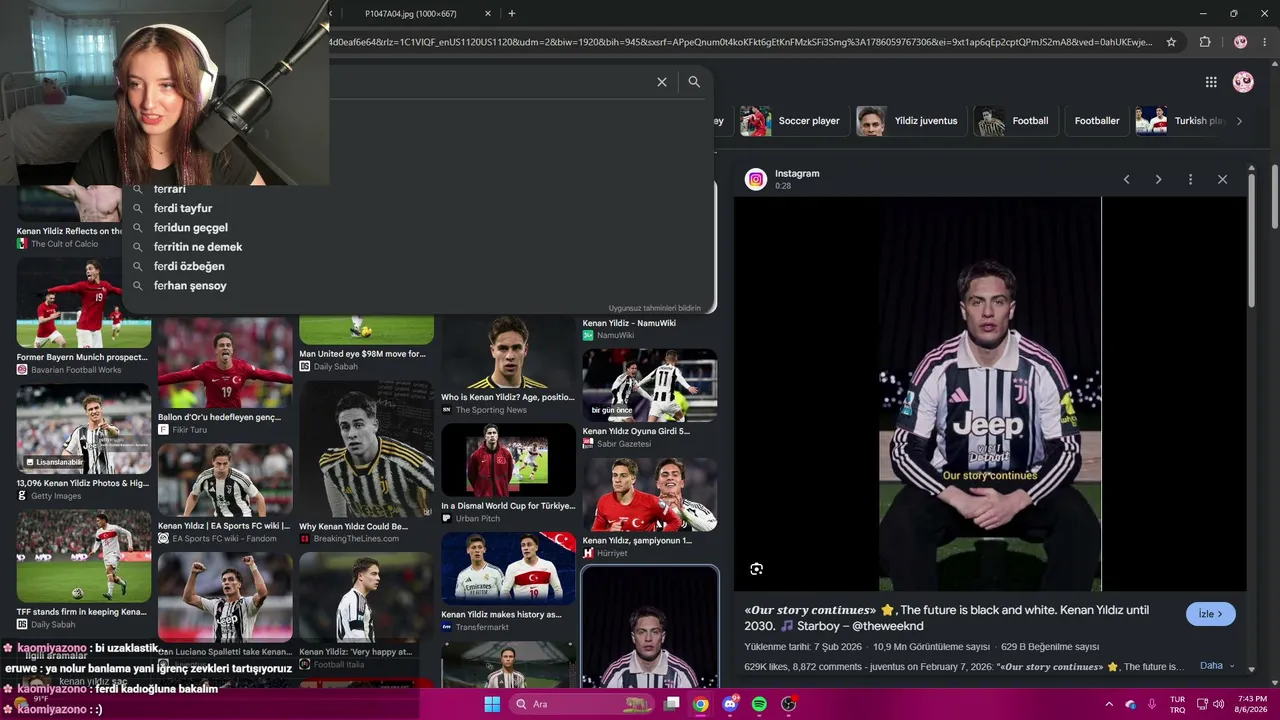Open the Getty Images 13,096 photos result

tap(84, 429)
